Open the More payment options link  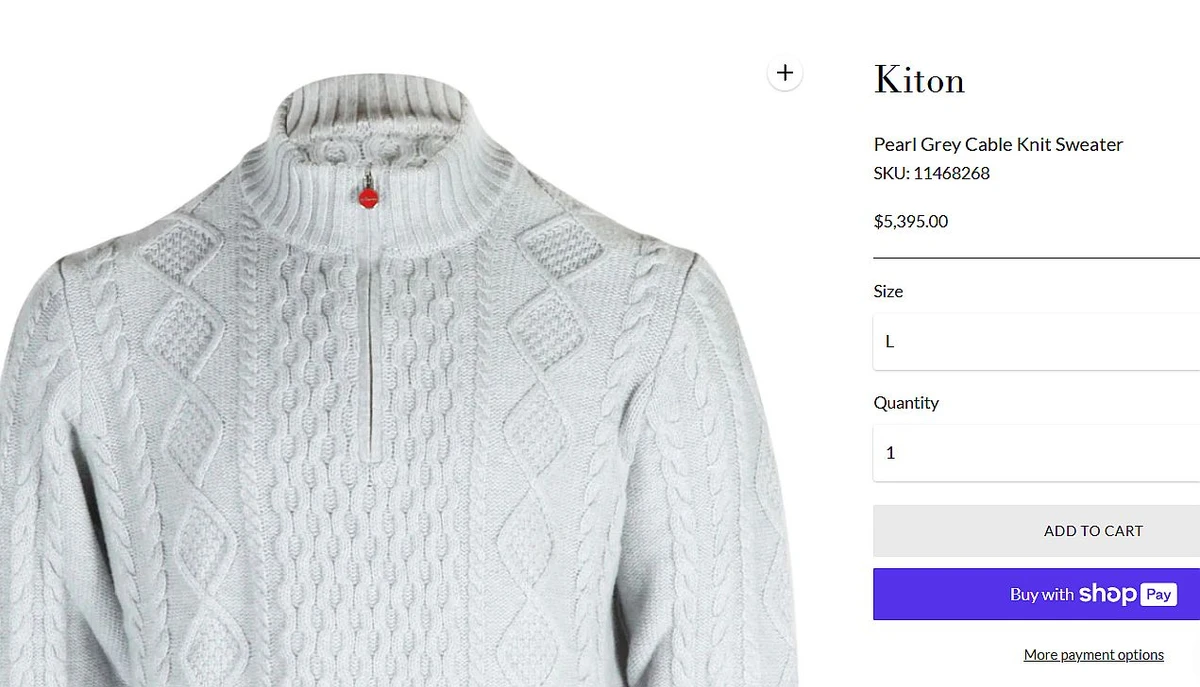1093,654
